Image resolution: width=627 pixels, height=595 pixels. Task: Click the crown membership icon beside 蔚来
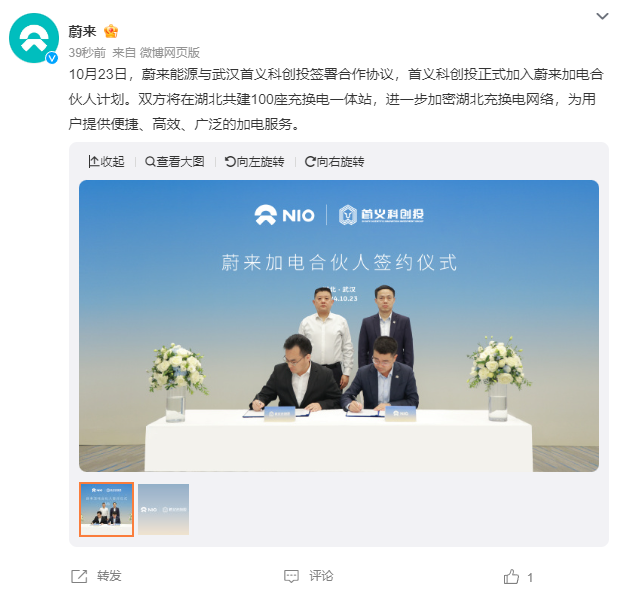point(111,31)
